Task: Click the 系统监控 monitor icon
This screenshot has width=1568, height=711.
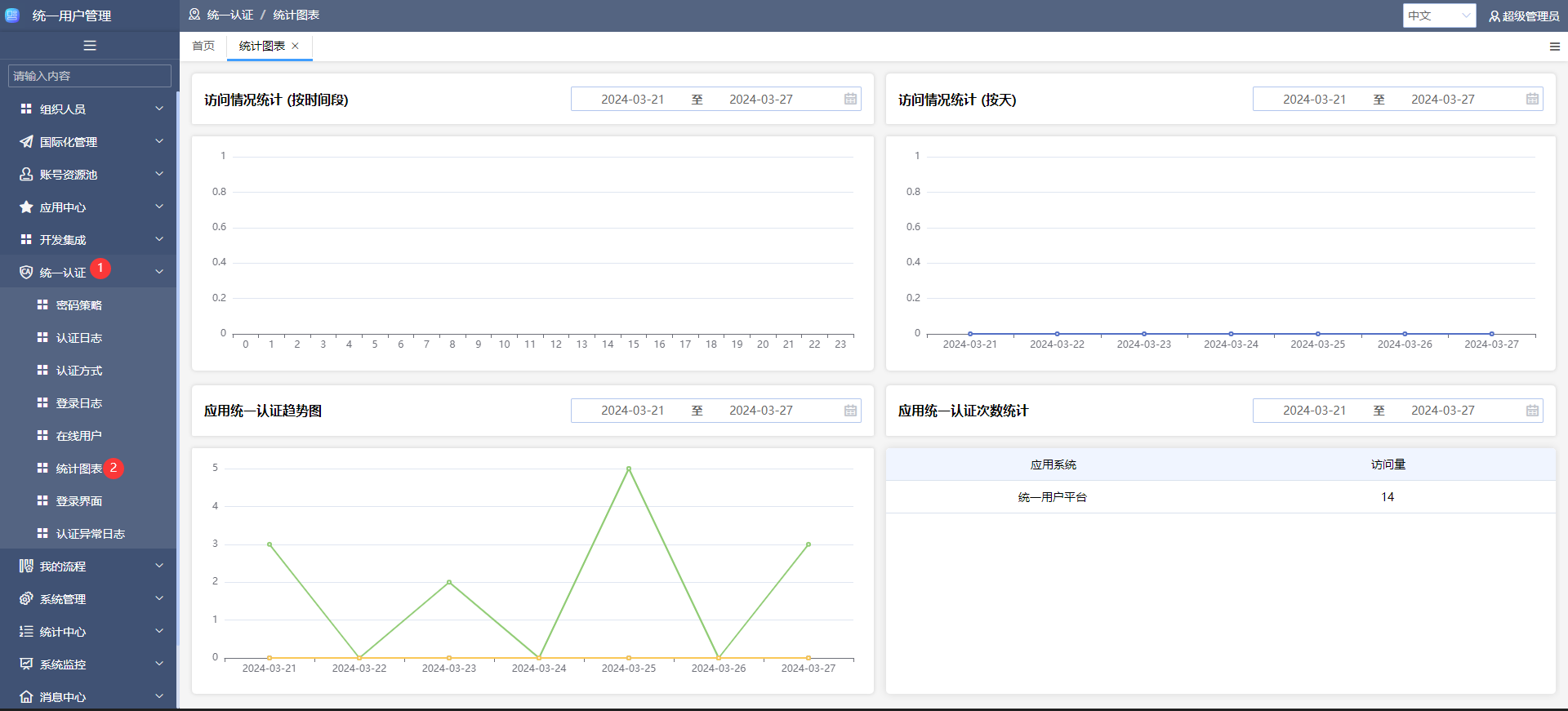Action: 26,664
